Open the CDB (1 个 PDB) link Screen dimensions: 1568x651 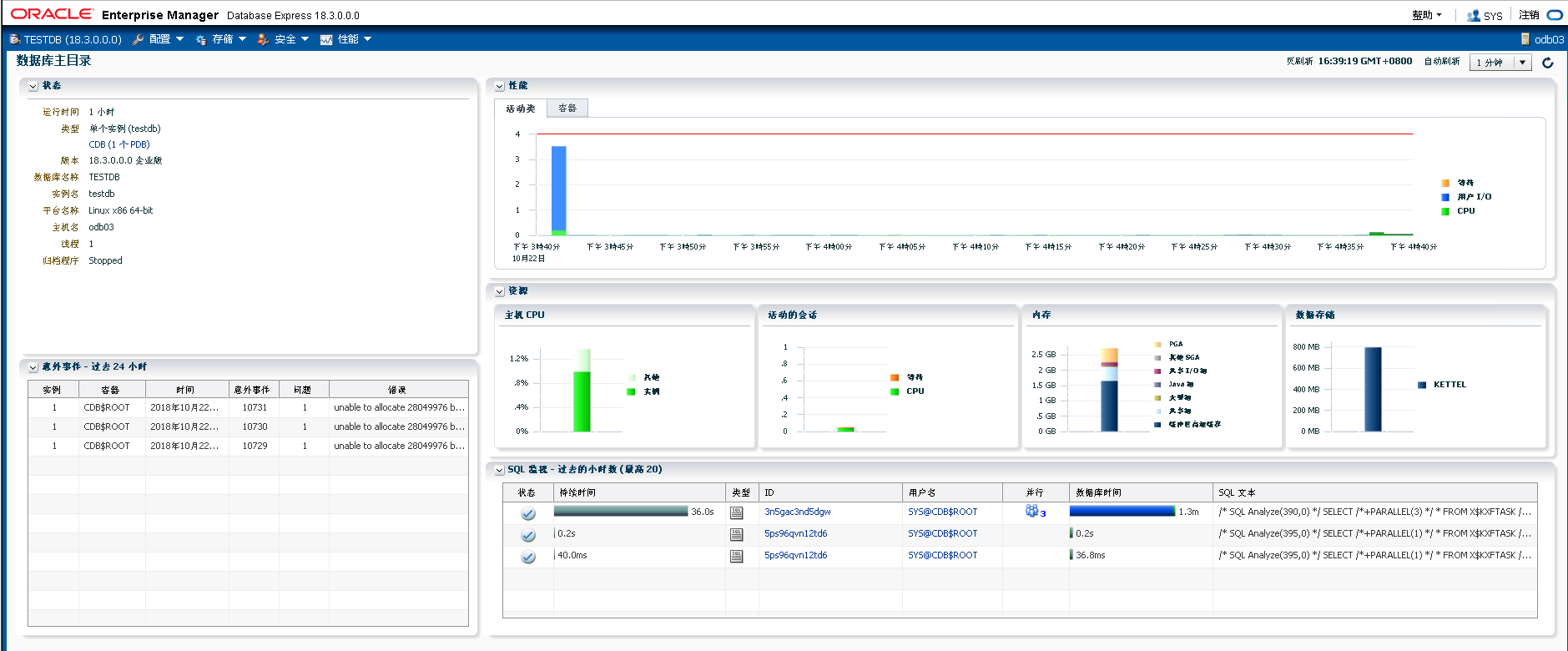[x=119, y=144]
